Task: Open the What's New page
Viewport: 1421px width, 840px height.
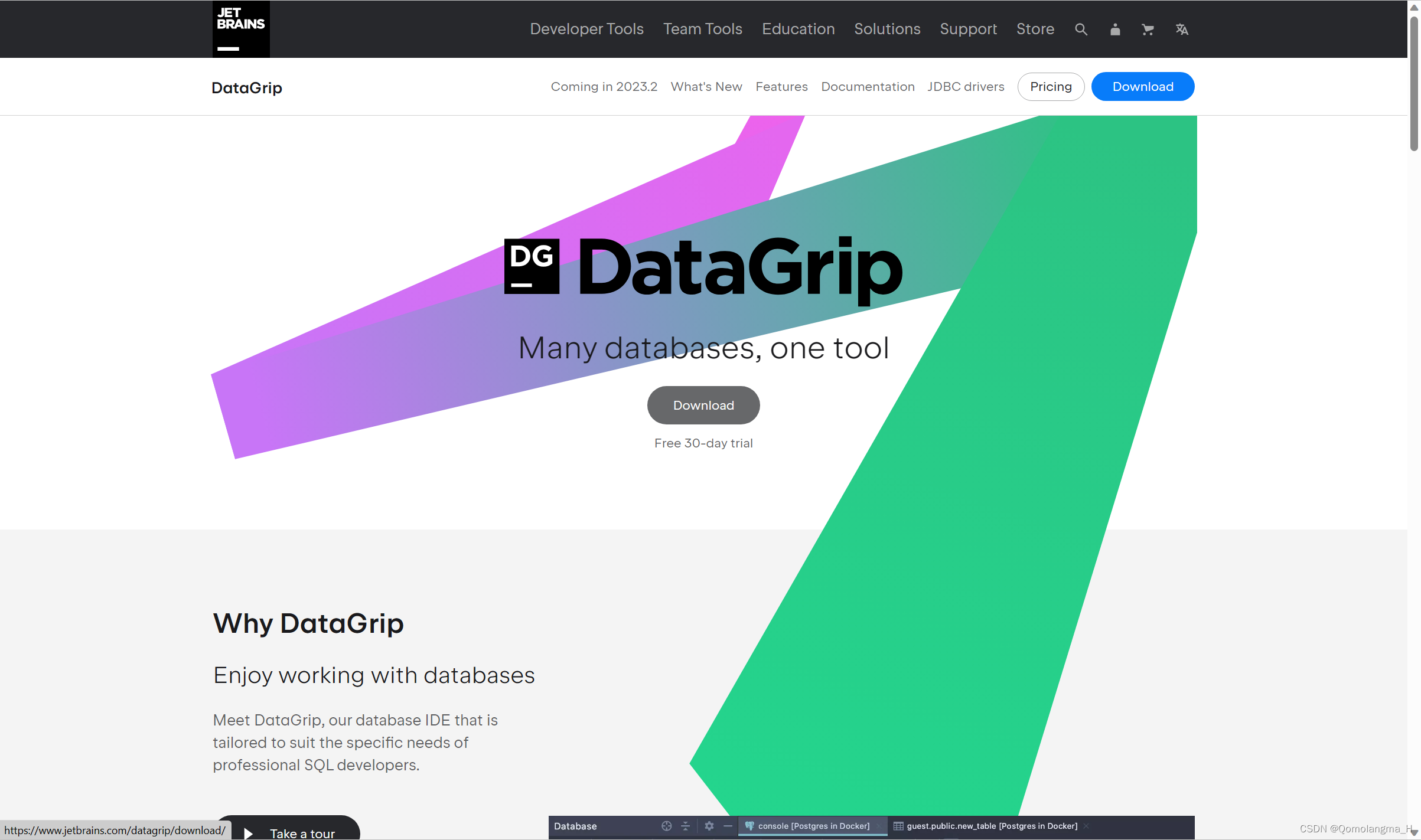Action: [706, 87]
